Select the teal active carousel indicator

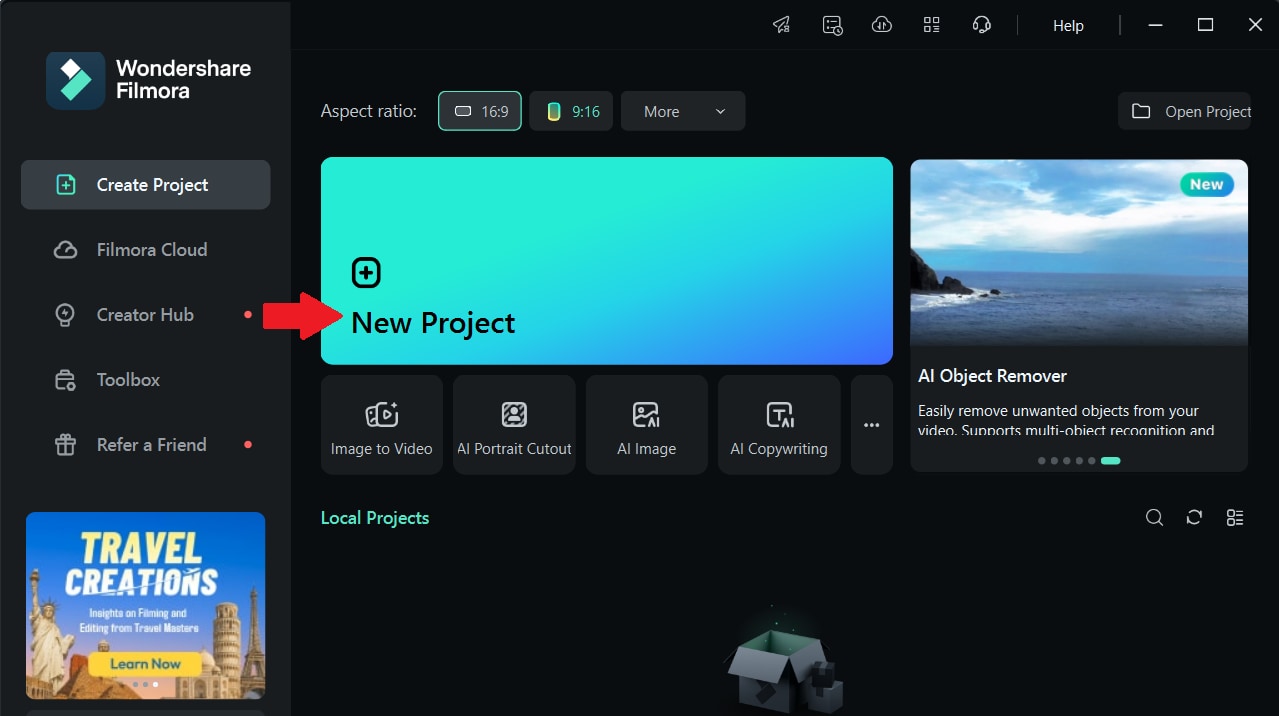pyautogui.click(x=1110, y=461)
